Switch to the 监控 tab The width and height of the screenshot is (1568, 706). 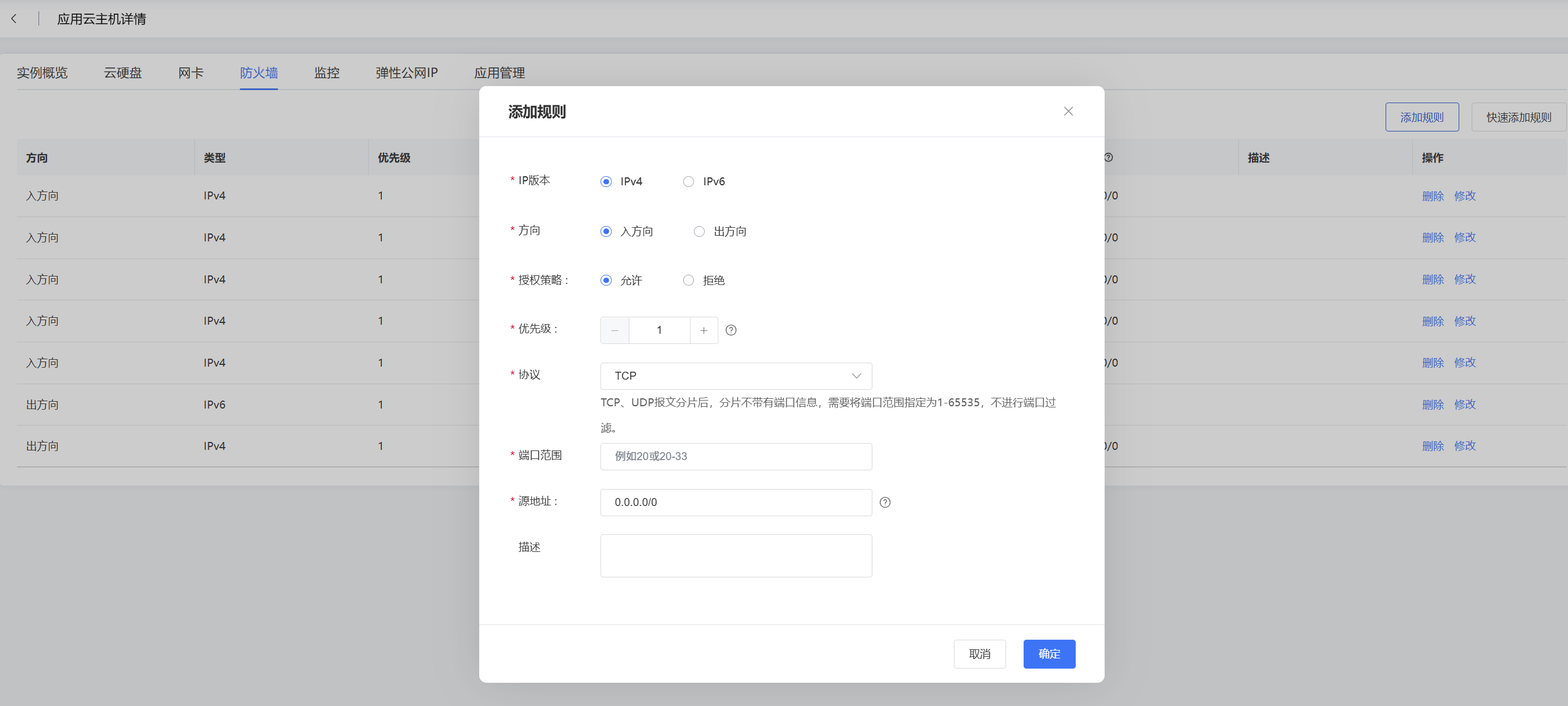327,73
